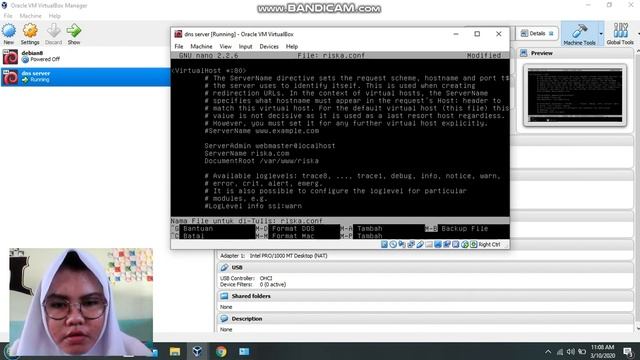Image resolution: width=640 pixels, height=360 pixels.
Task: Click ServerName riska.com line in terminal
Action: [247, 153]
